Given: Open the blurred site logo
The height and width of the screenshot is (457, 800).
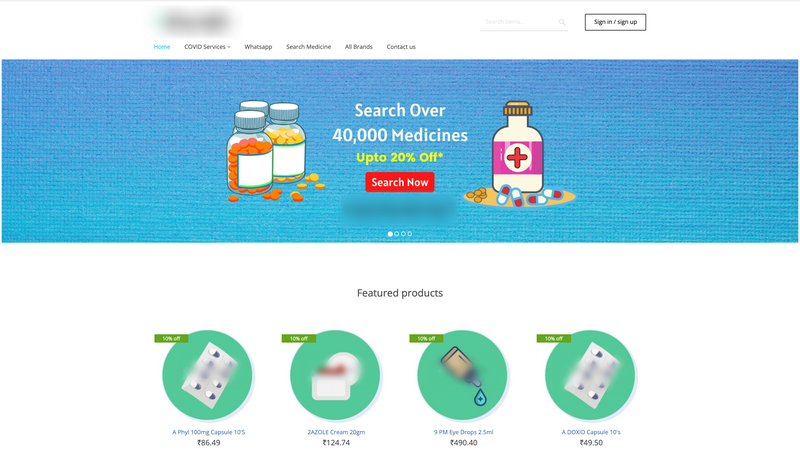Looking at the screenshot, I should pos(195,21).
